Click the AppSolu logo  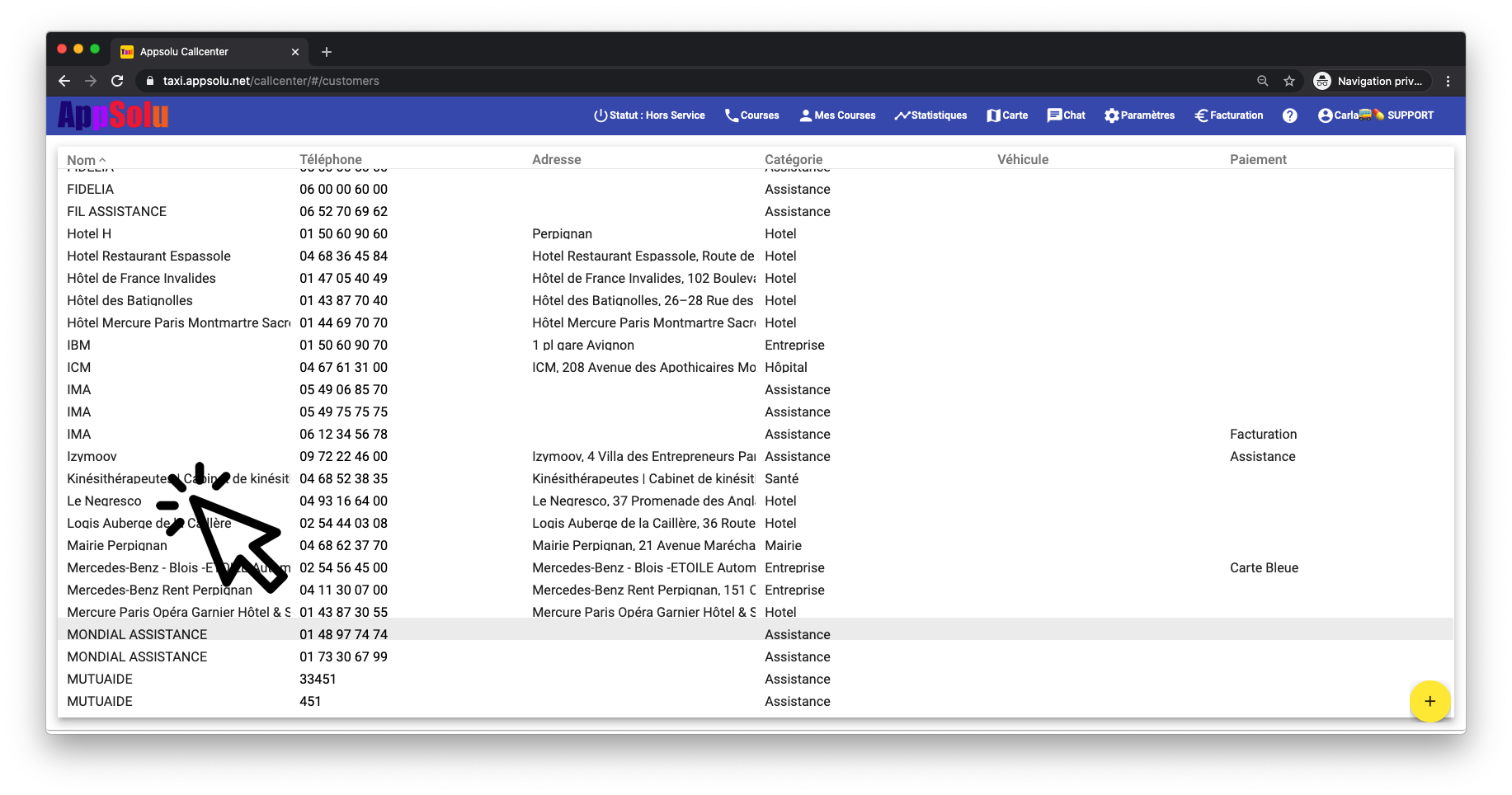click(x=113, y=115)
